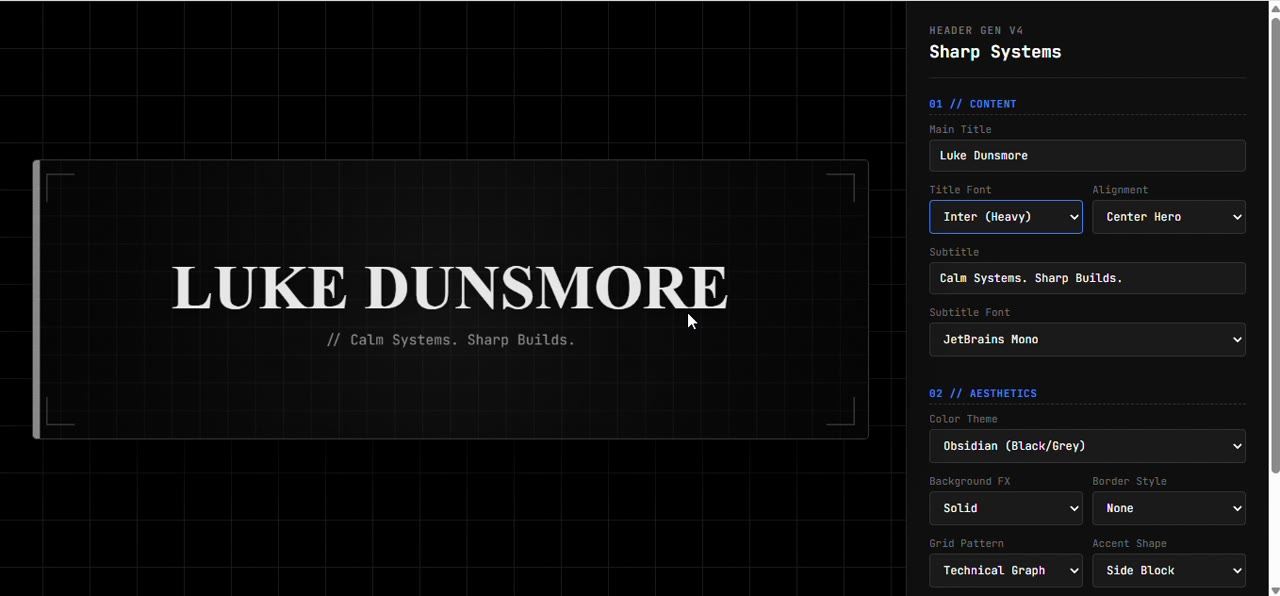This screenshot has height=596, width=1280.
Task: Expand the Color Theme Obsidian dropdown
Action: tap(1086, 446)
